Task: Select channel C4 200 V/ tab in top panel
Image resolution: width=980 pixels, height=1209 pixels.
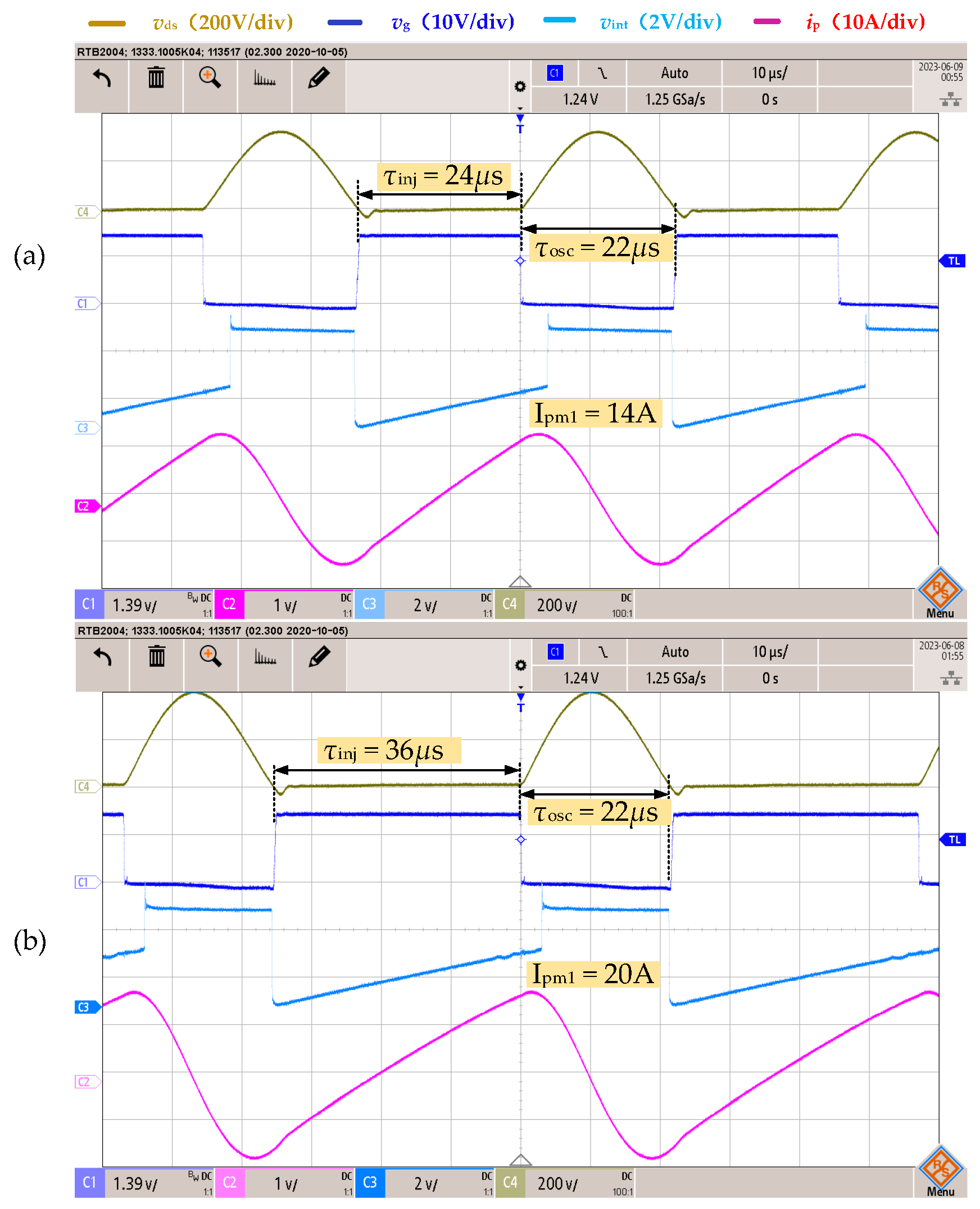Action: [565, 605]
